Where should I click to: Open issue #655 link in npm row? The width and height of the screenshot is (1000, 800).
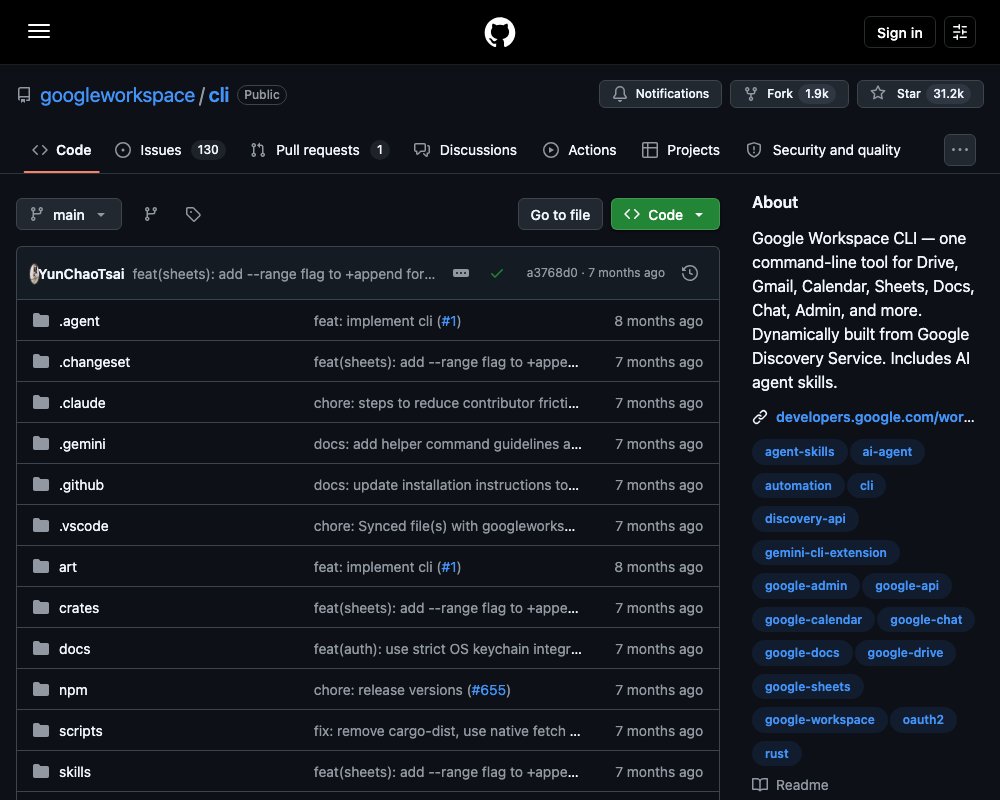point(489,690)
